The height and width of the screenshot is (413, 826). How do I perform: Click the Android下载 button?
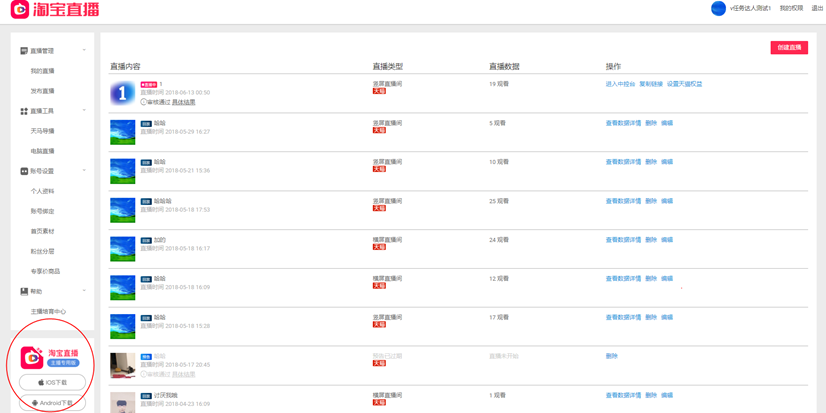point(53,403)
